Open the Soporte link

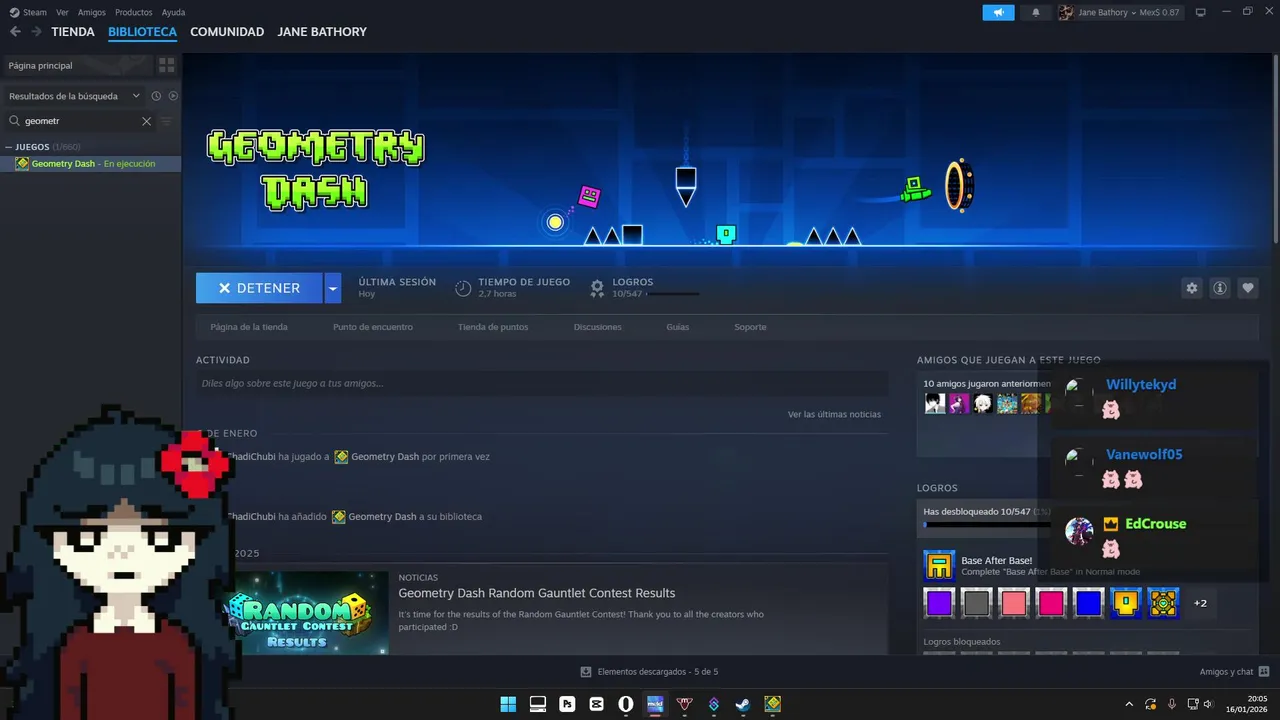(750, 327)
